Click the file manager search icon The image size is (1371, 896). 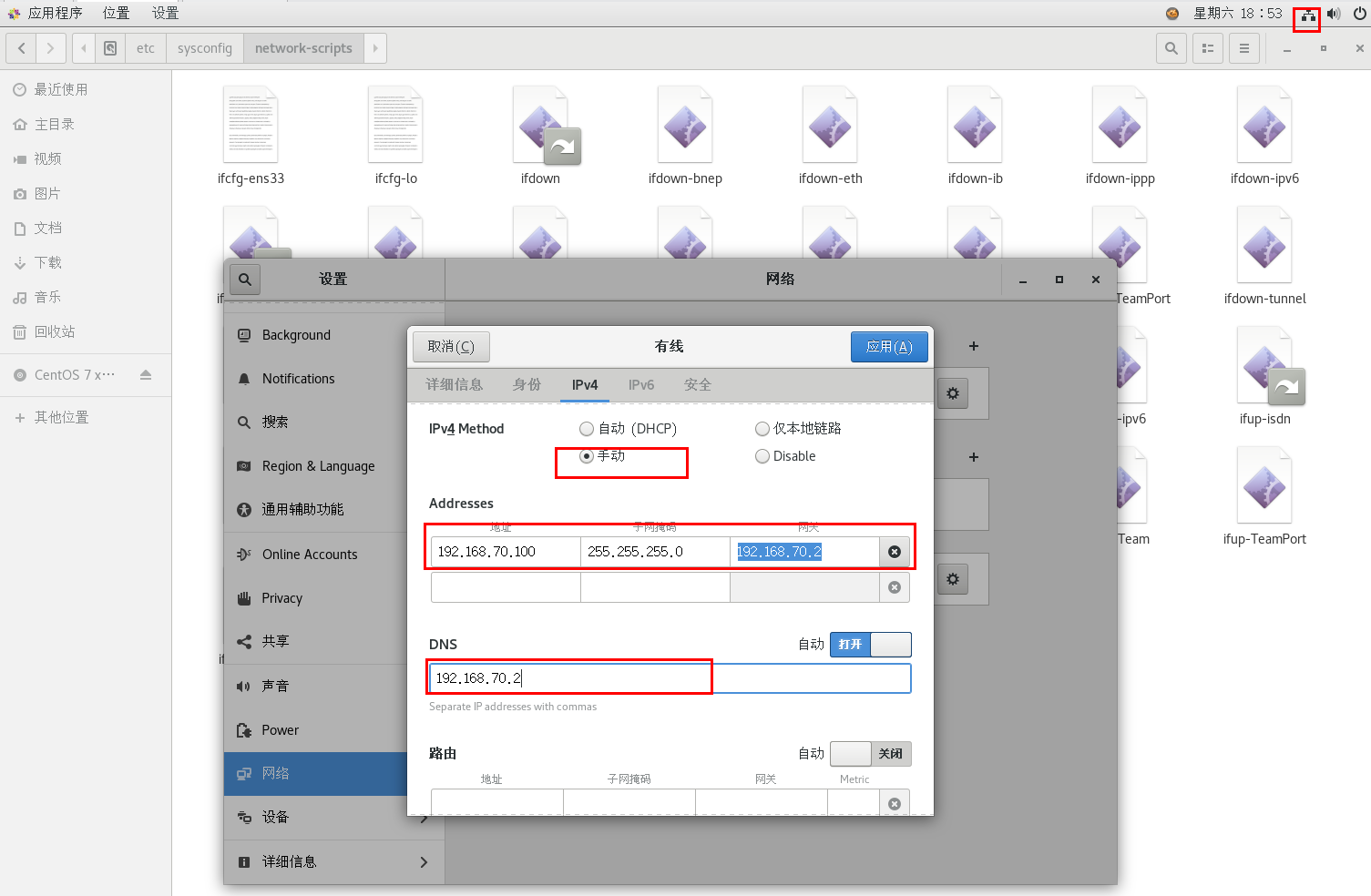1171,48
